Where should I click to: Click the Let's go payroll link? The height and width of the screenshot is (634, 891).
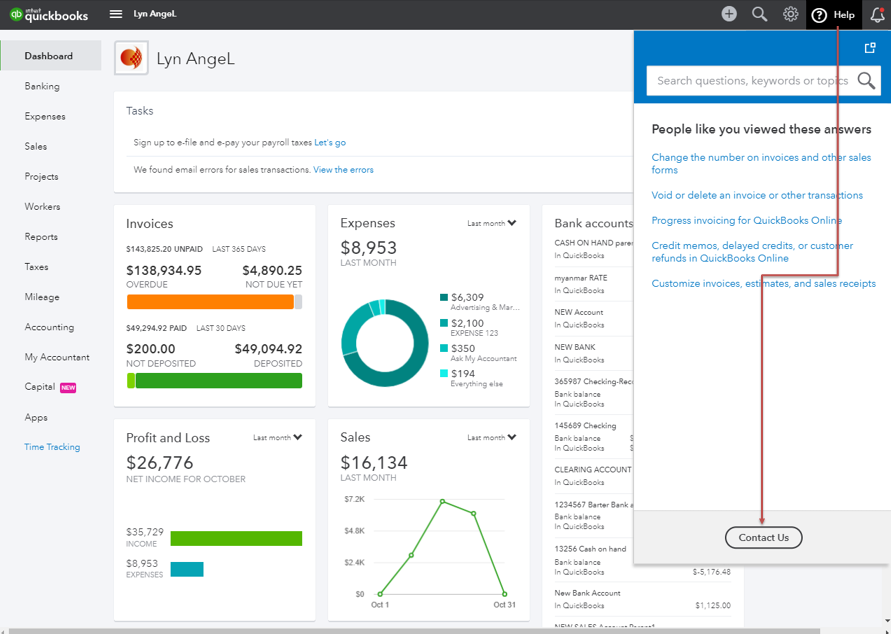tap(330, 143)
